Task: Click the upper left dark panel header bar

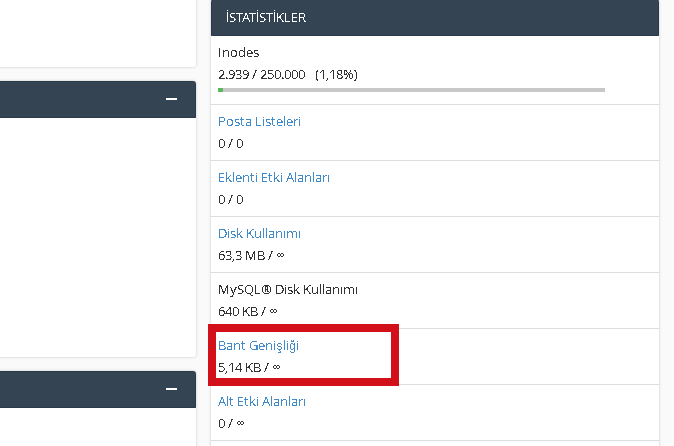Action: point(98,99)
